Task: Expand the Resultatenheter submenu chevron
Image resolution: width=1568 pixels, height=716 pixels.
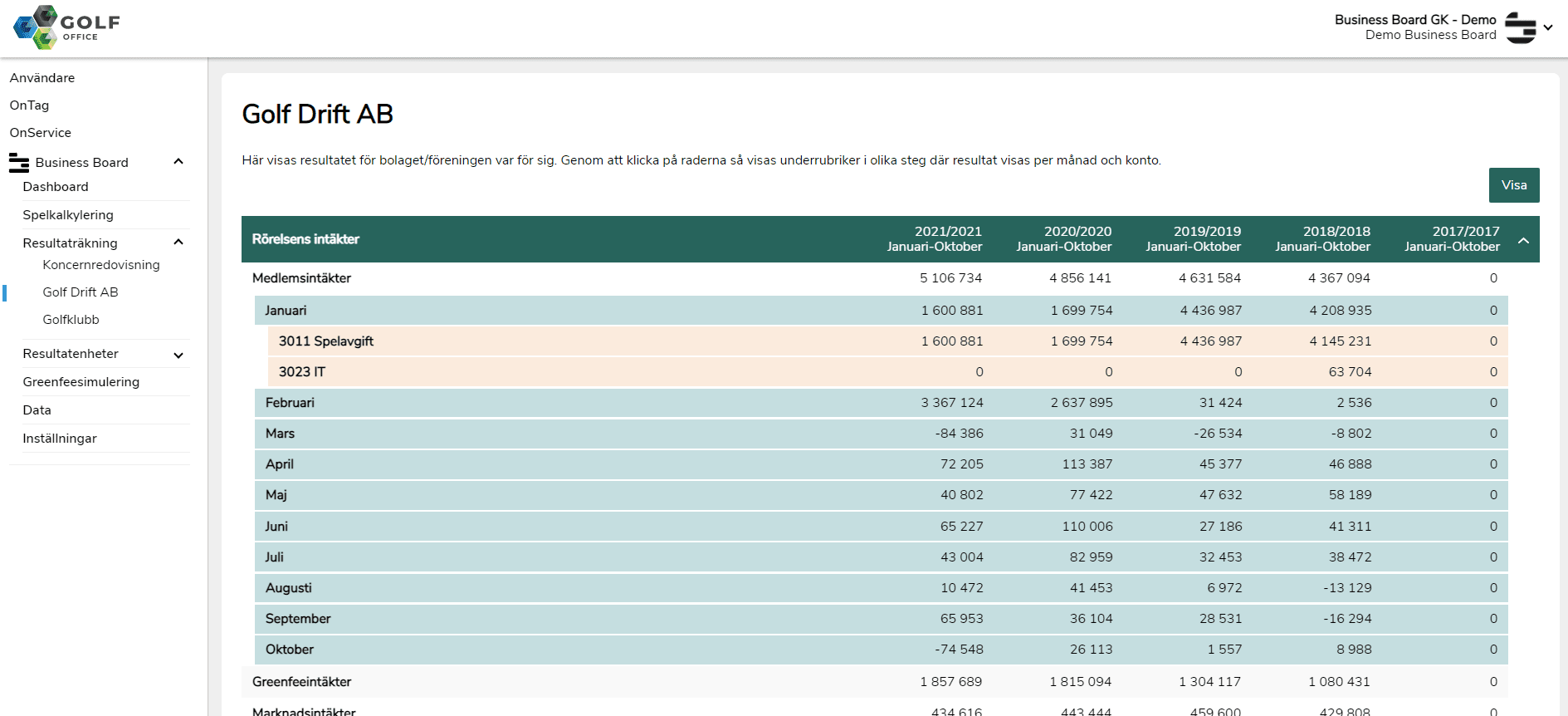Action: [x=178, y=356]
